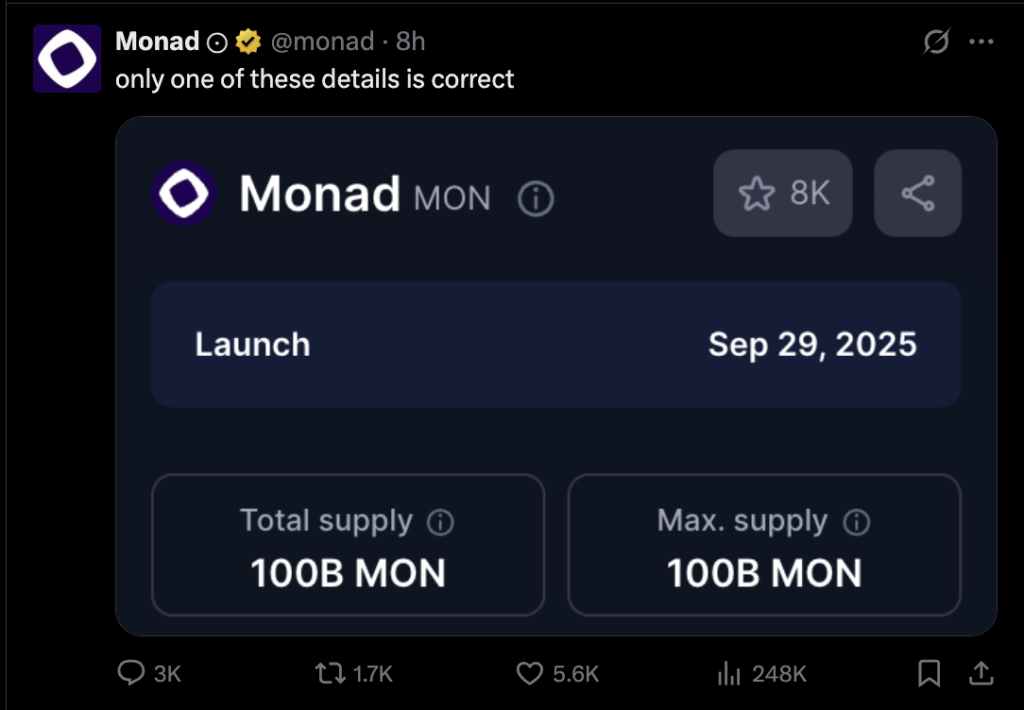Click the info icon beside MON

point(536,199)
